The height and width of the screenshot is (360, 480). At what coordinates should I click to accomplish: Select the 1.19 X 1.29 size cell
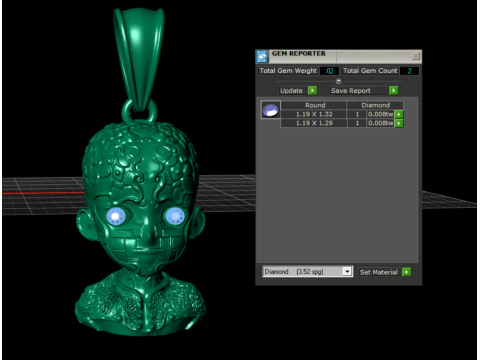point(314,123)
